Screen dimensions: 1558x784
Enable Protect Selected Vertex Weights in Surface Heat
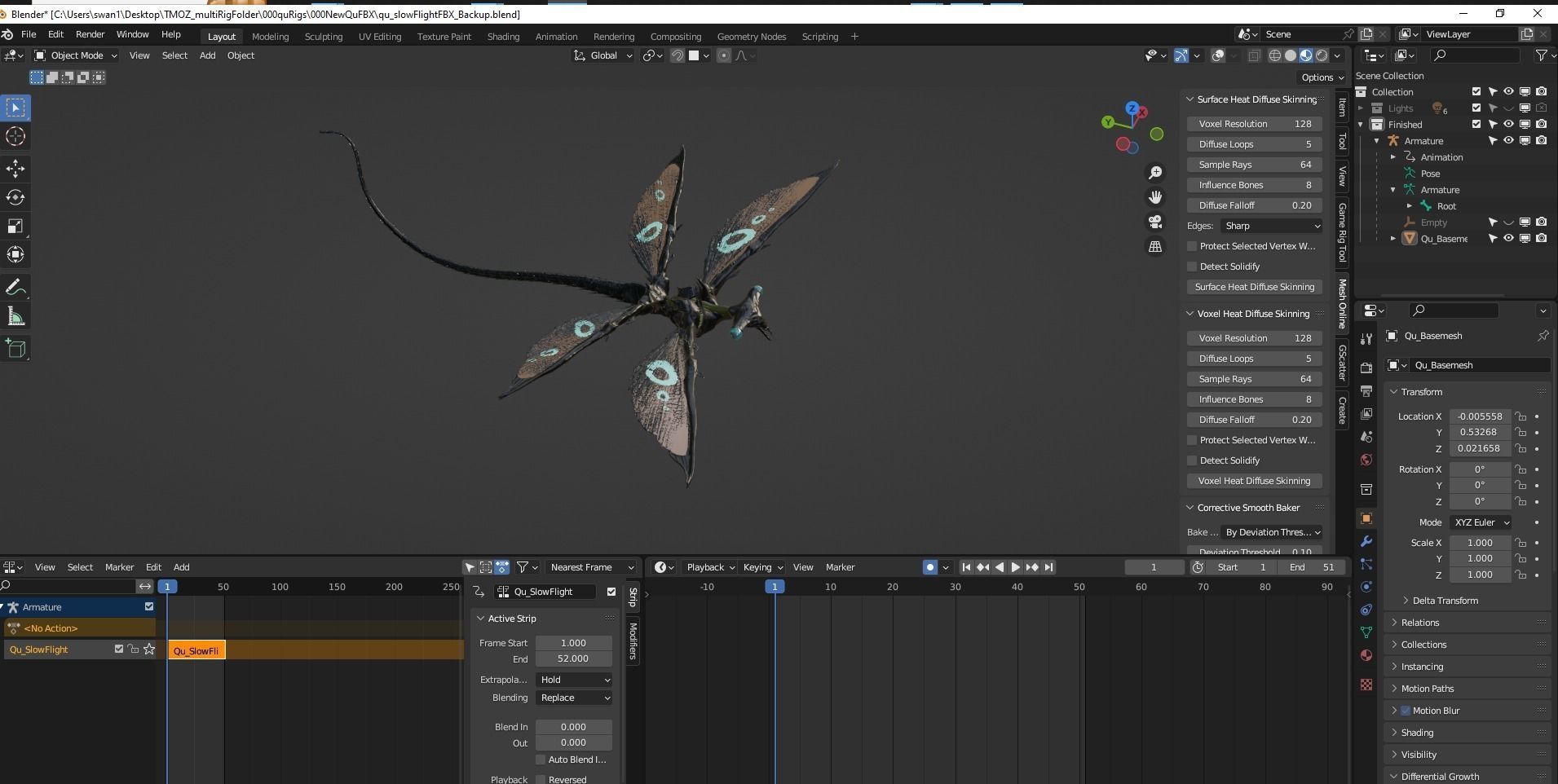click(1192, 246)
